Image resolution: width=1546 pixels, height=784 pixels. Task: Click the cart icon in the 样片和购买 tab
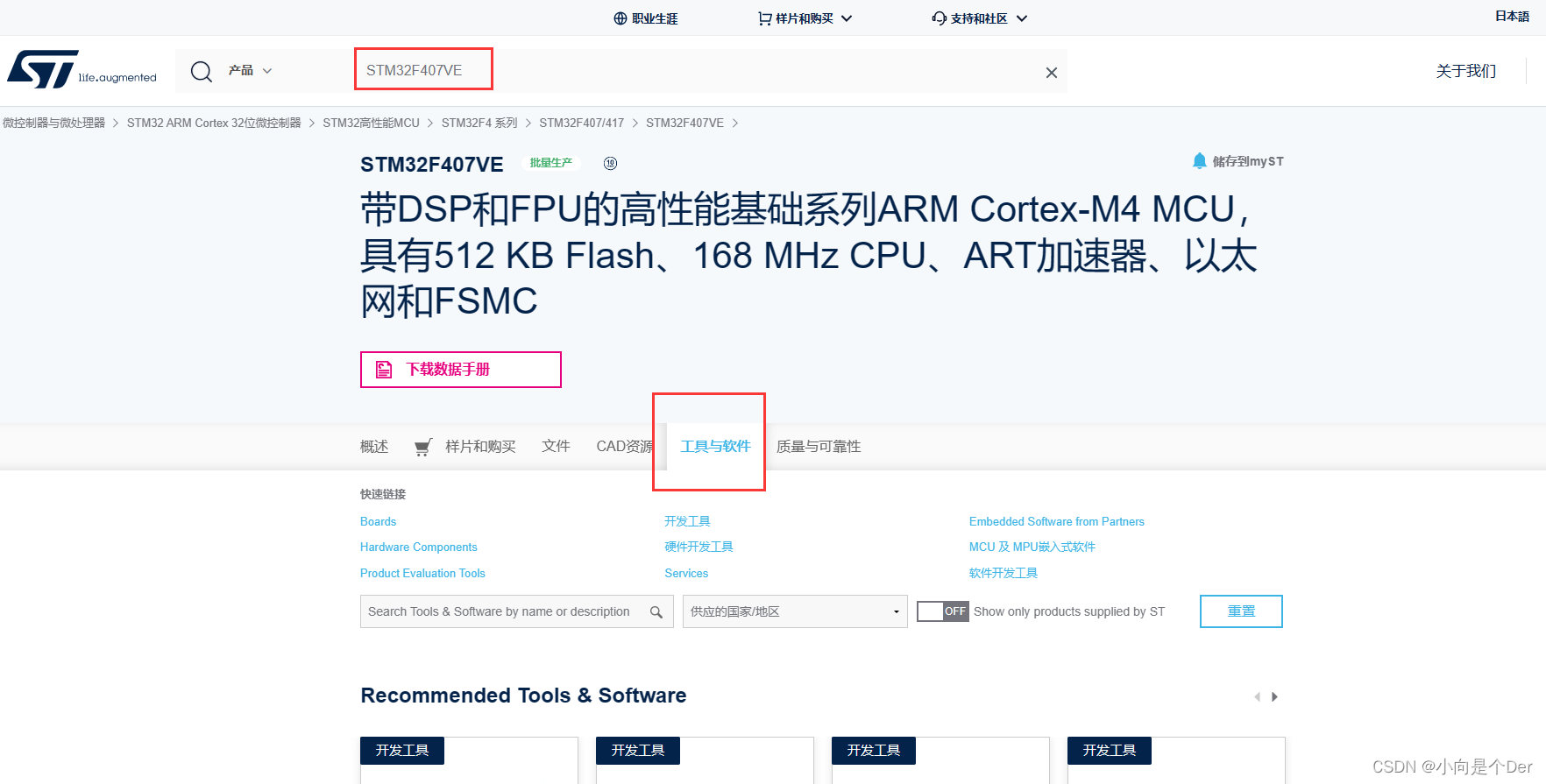[x=422, y=447]
